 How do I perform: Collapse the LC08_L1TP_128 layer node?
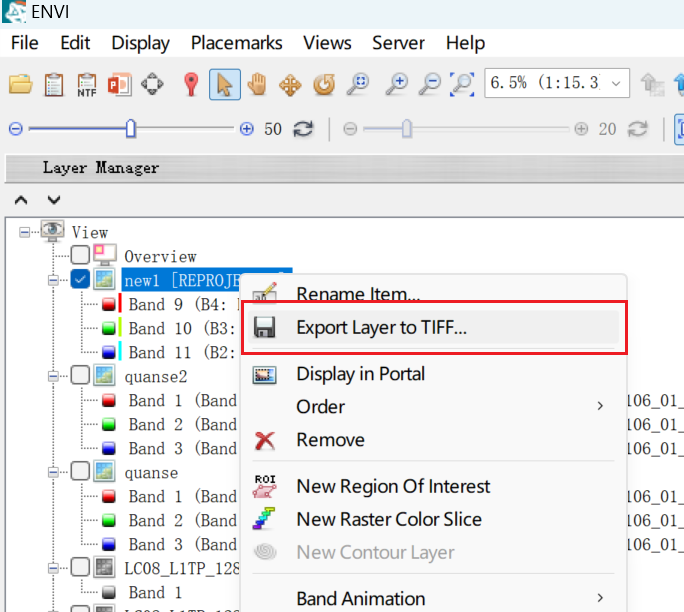pos(53,568)
